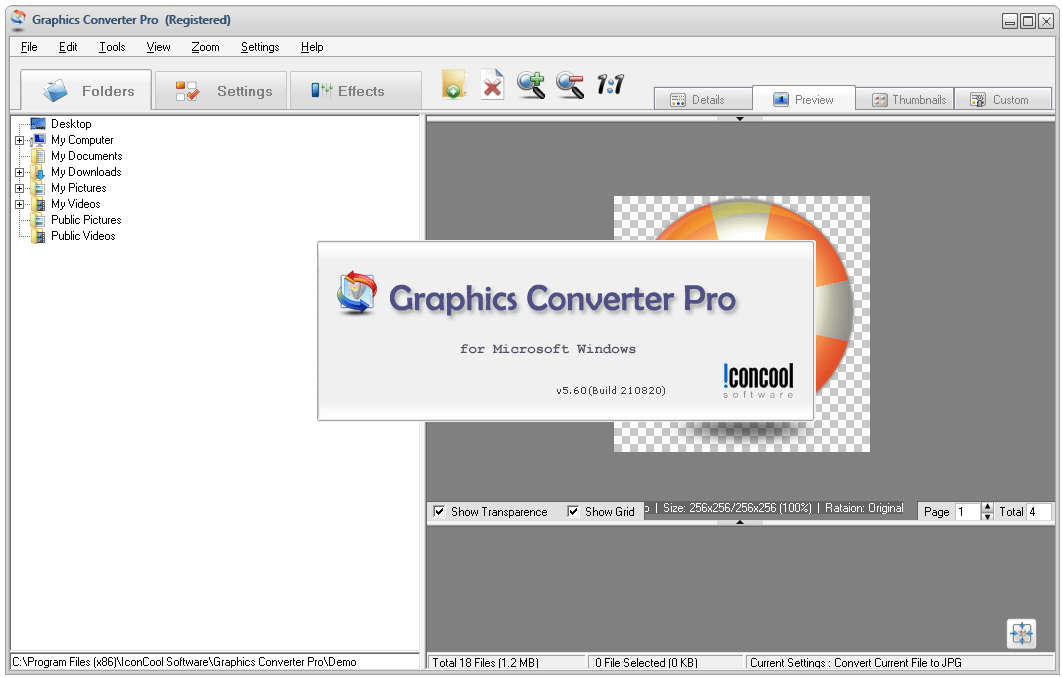The width and height of the screenshot is (1062, 677).
Task: Toggle the Show Transparence checkbox
Action: [x=439, y=511]
